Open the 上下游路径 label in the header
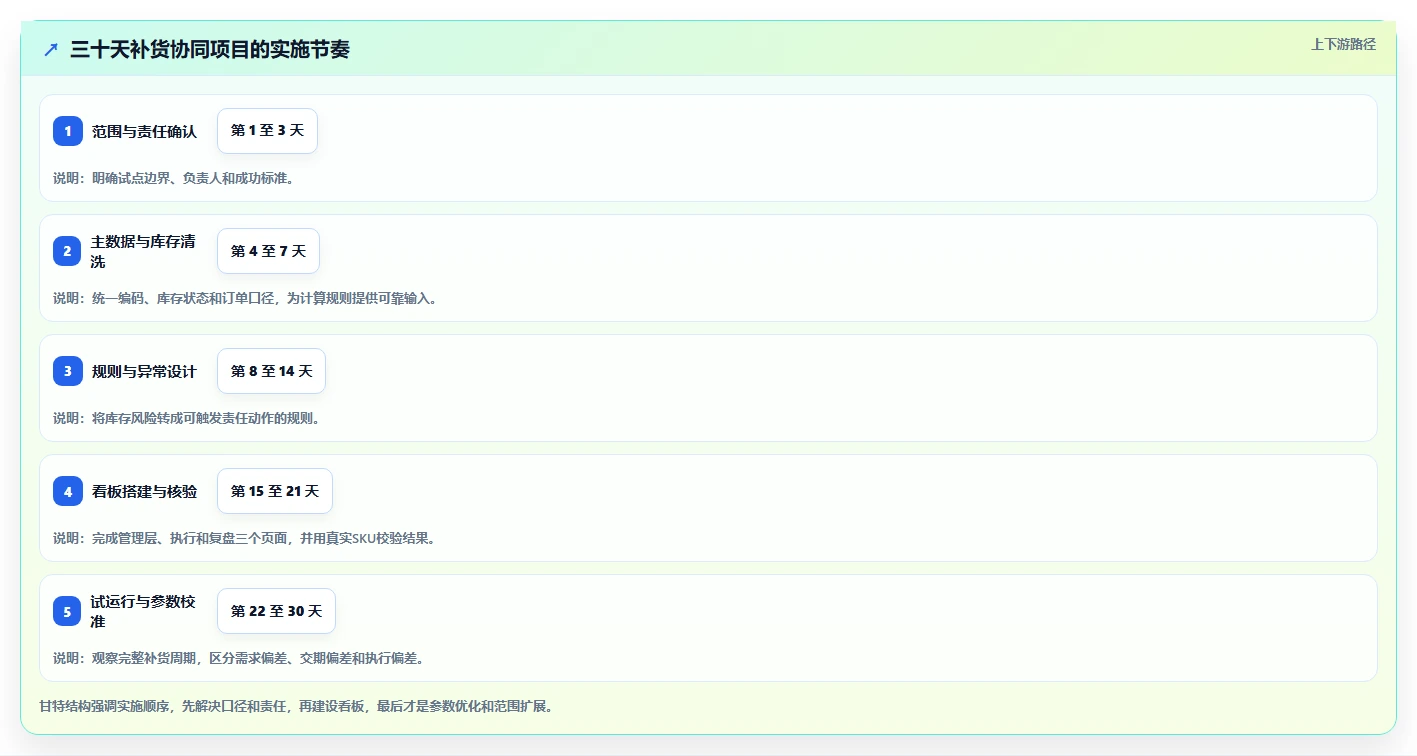 tap(1344, 44)
